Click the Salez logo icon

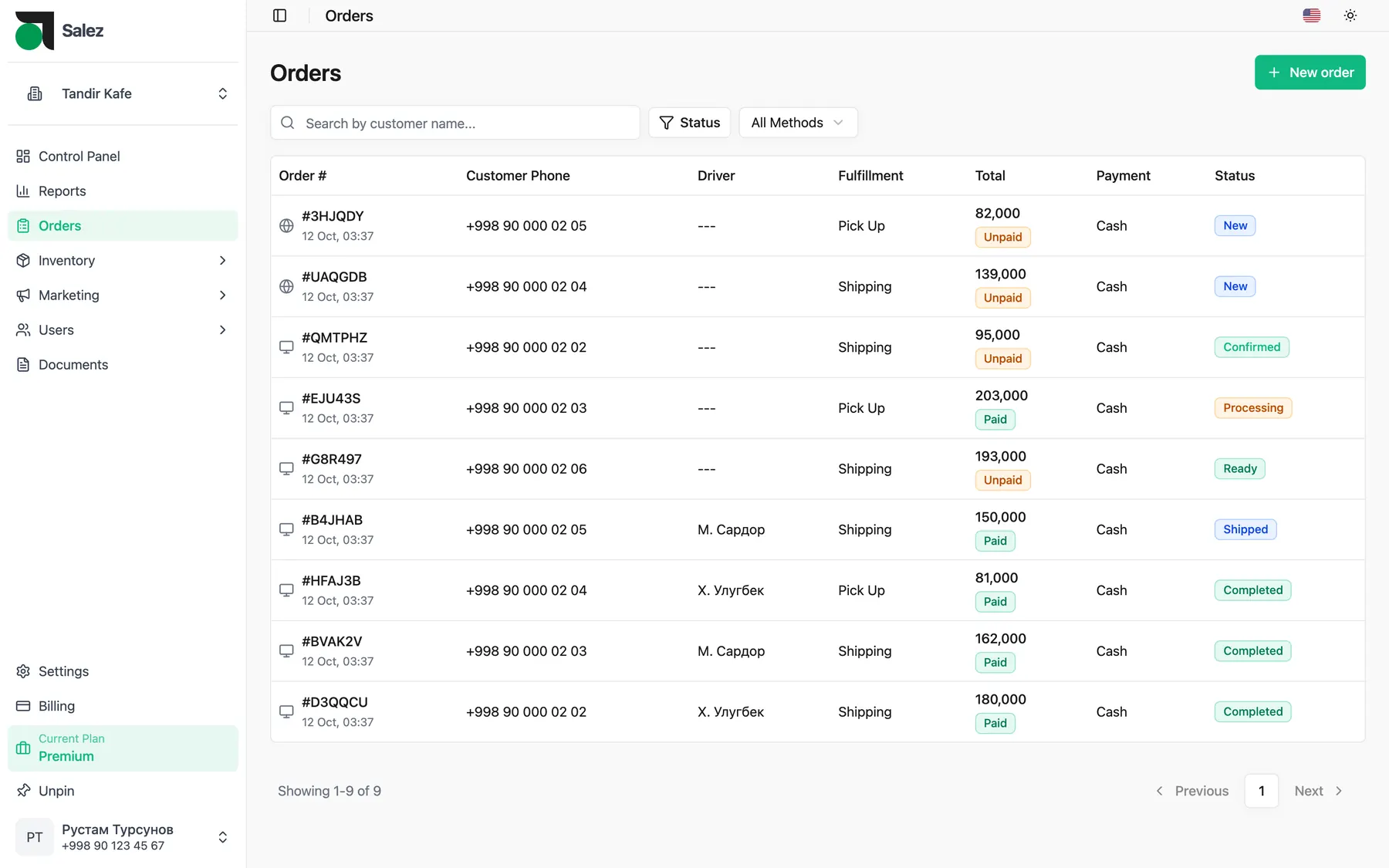pos(34,31)
